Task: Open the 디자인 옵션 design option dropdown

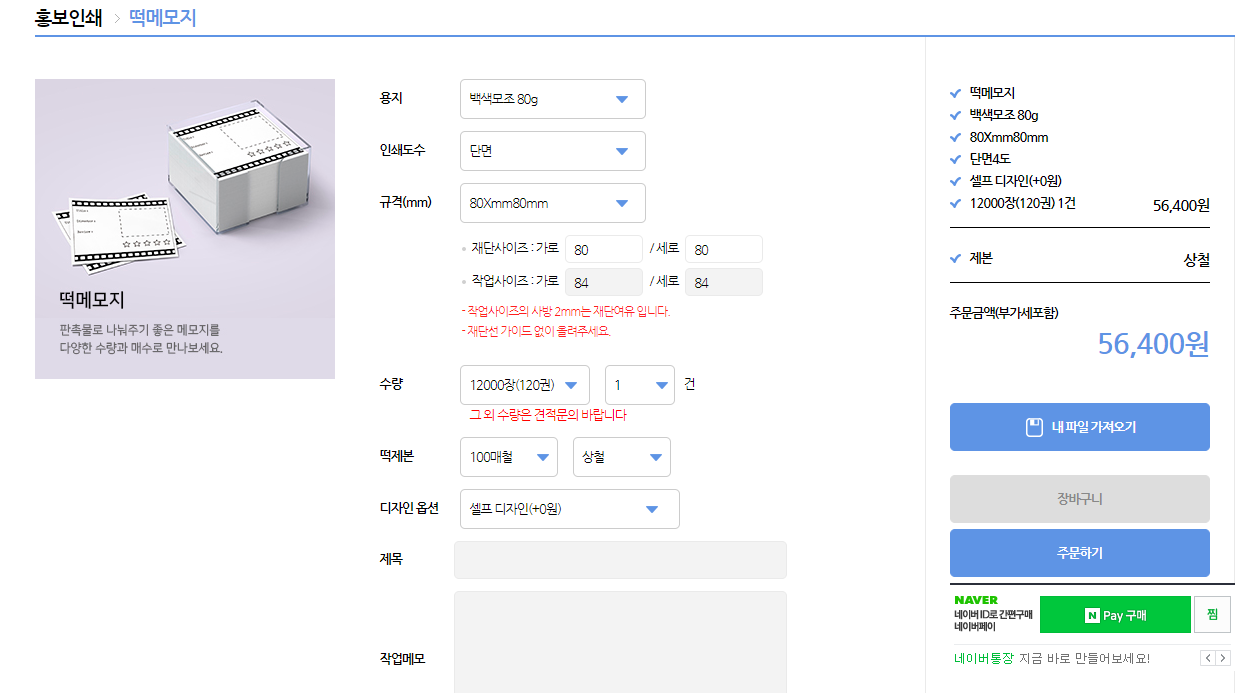Action: [569, 509]
